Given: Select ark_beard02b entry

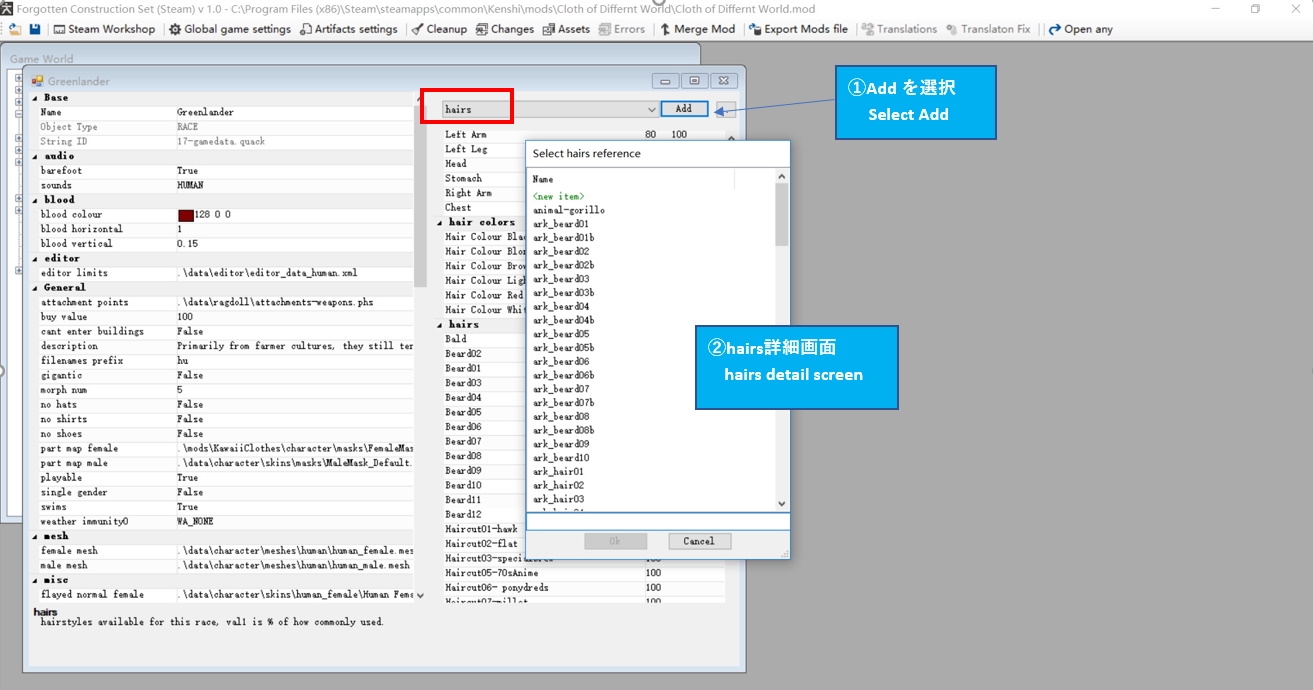Looking at the screenshot, I should [x=563, y=265].
